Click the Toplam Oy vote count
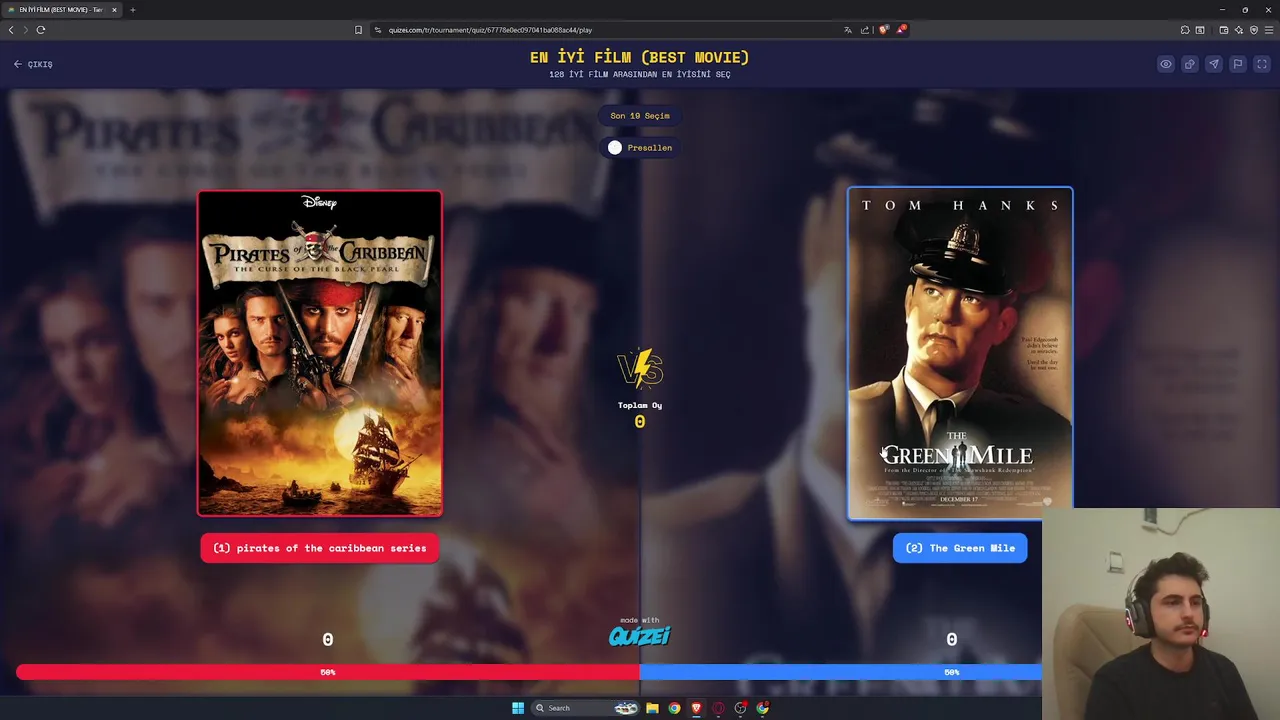Viewport: 1280px width, 720px height. (640, 422)
